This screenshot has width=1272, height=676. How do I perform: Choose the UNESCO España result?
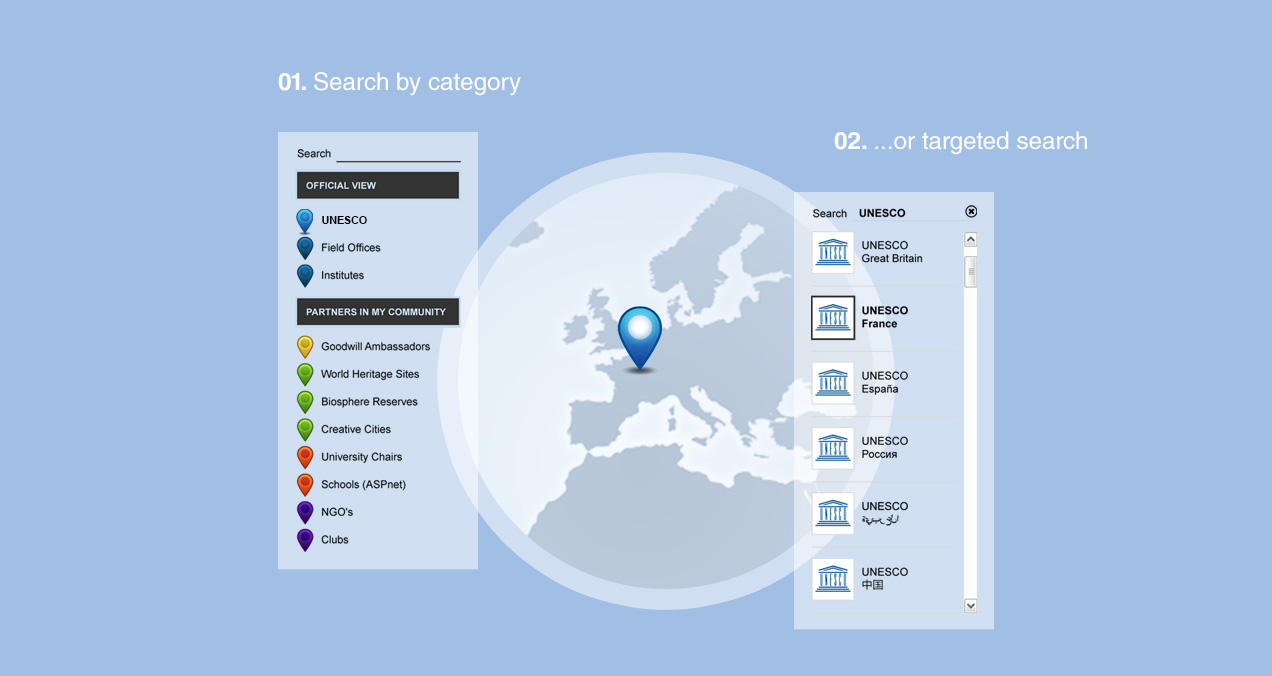coord(880,383)
